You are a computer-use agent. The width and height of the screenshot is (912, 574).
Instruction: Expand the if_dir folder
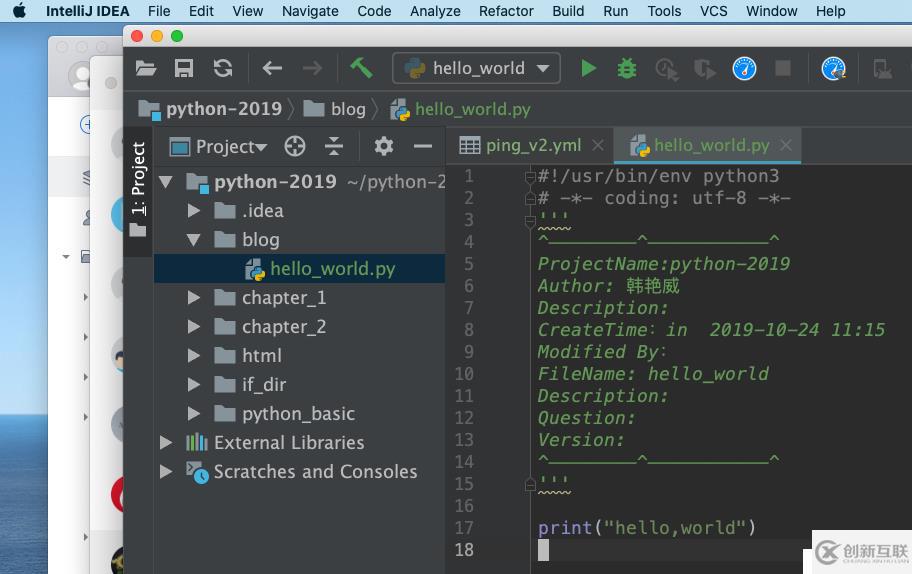coord(194,384)
